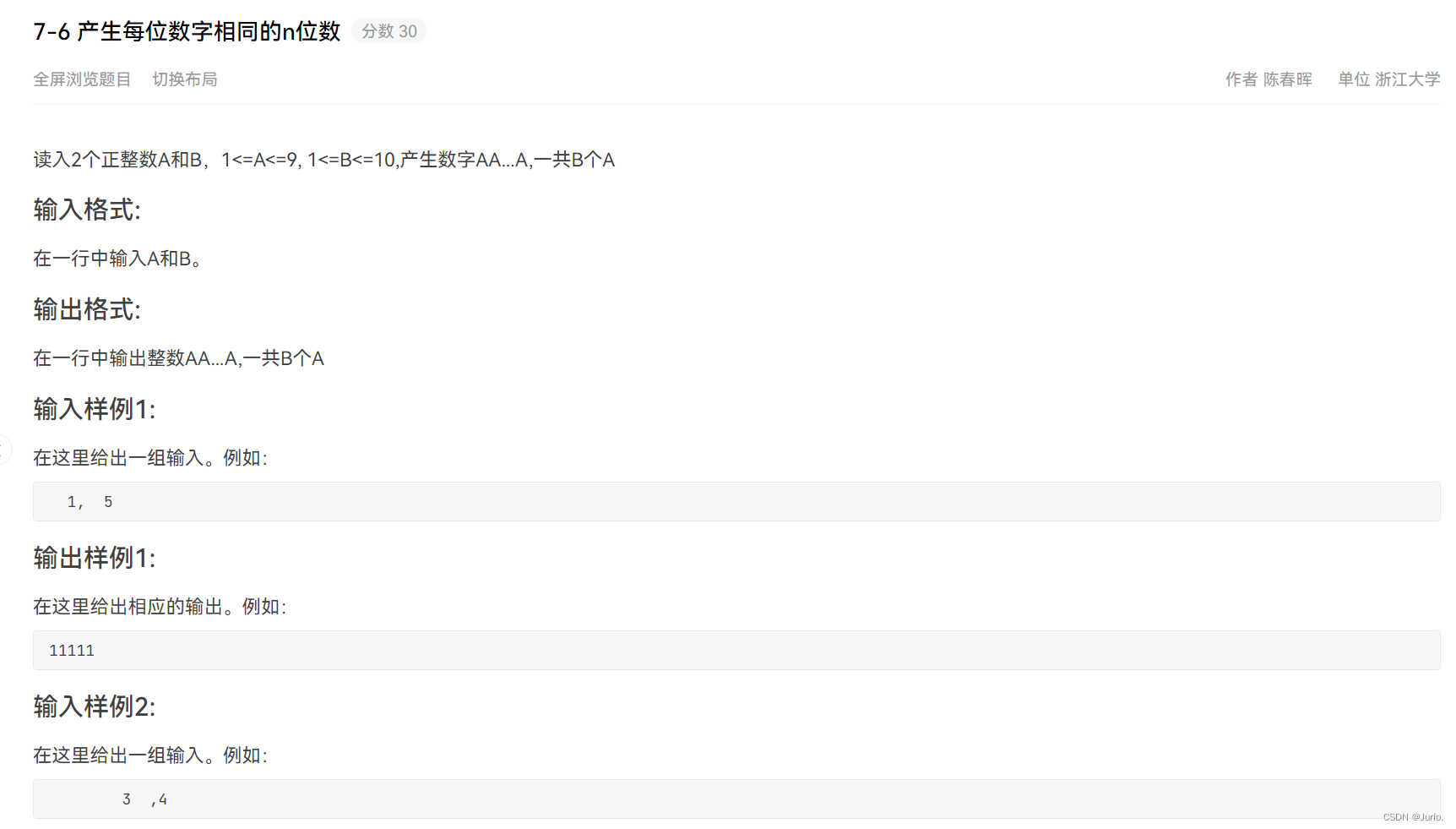Screen dimensions: 1456x829
Task: Click the 输入样例1: heading
Action: click(x=95, y=409)
